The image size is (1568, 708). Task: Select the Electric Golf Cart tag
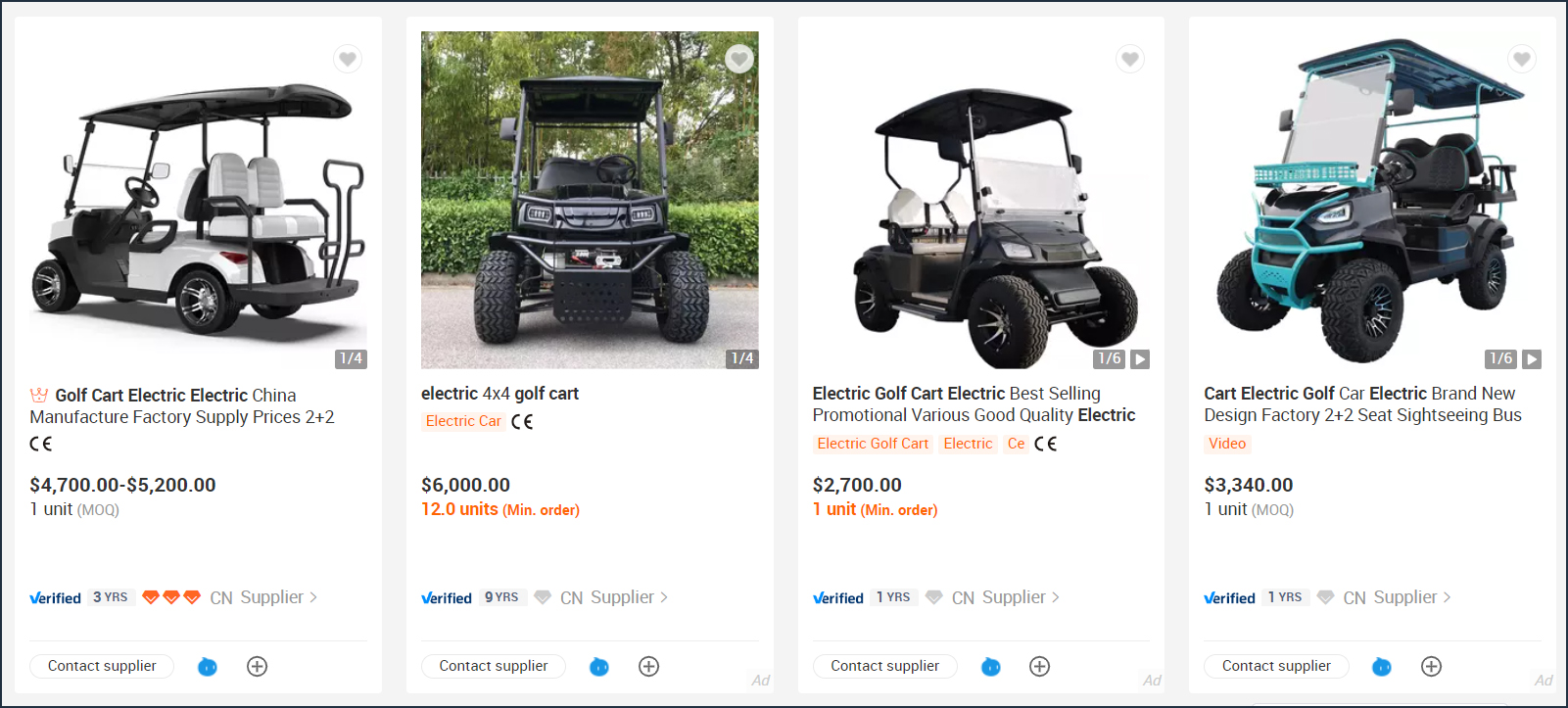(873, 444)
